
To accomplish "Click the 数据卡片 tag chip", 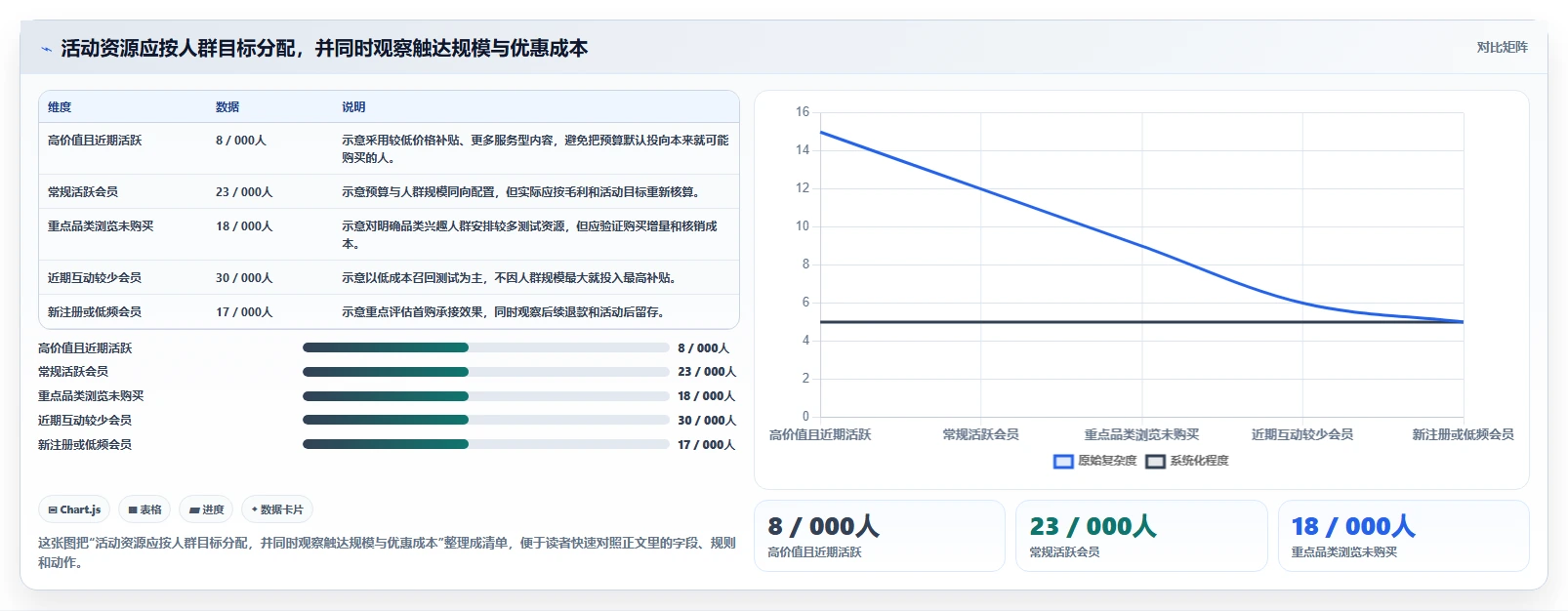I will [x=277, y=509].
